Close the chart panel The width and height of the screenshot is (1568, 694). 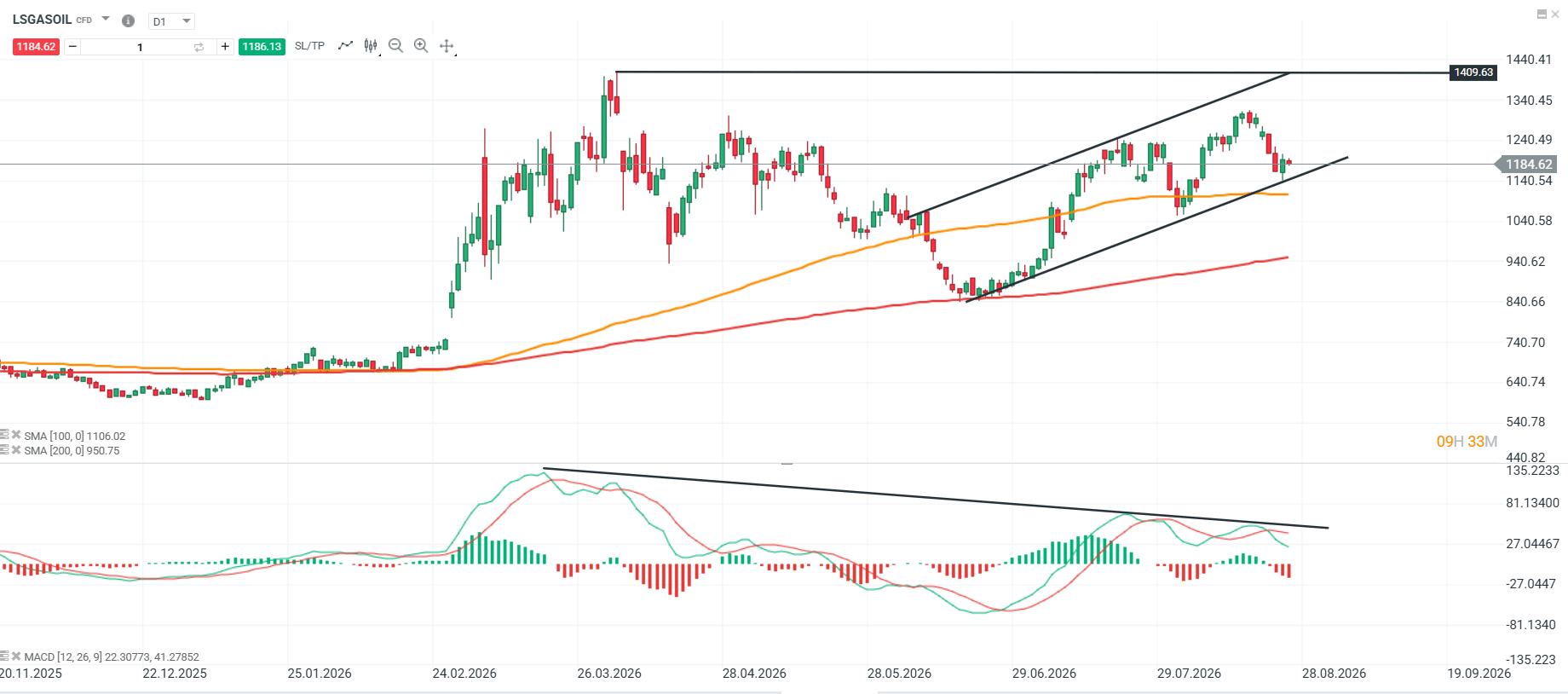[1555, 14]
